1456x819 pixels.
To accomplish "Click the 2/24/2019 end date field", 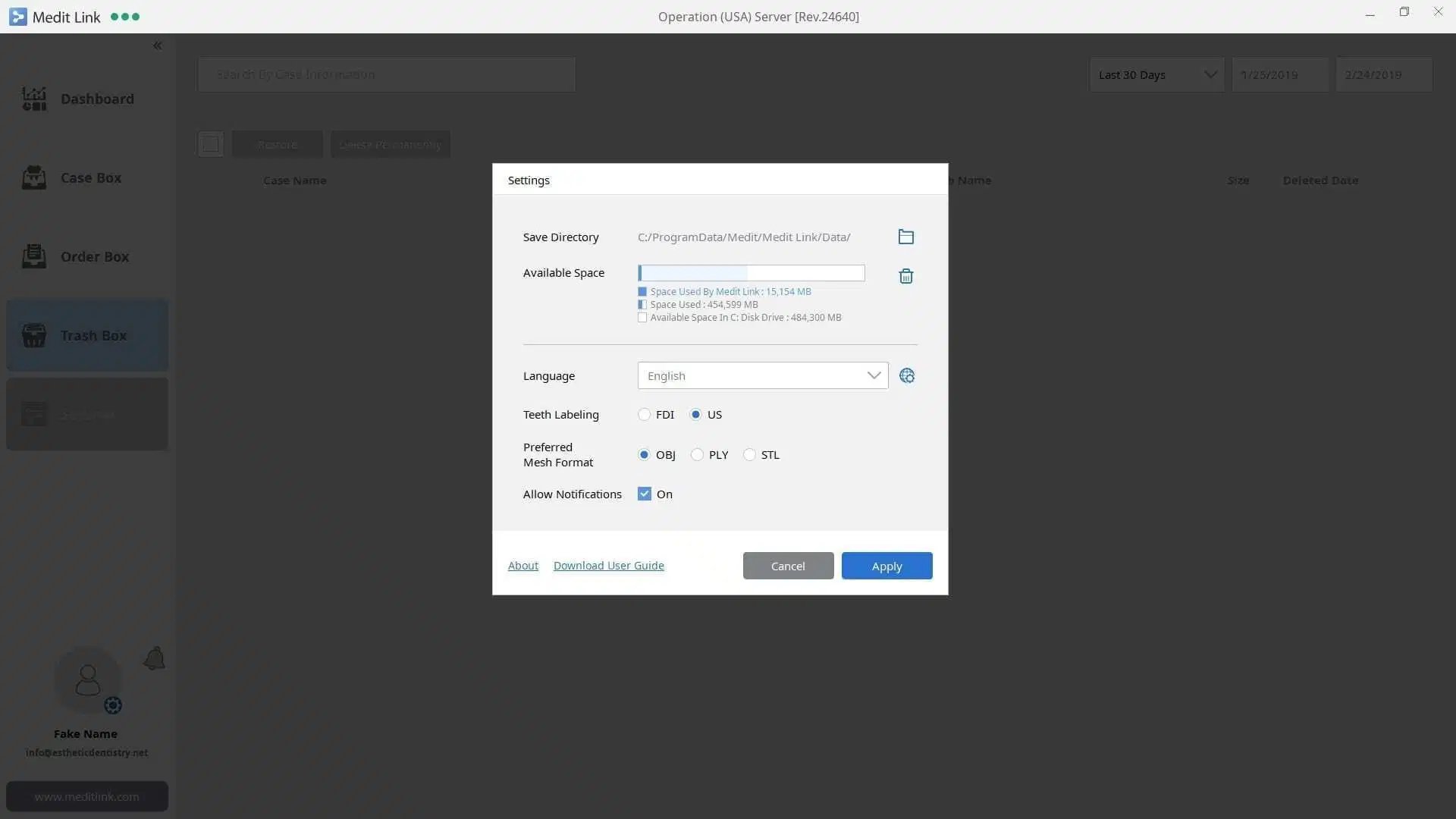I will pos(1384,74).
